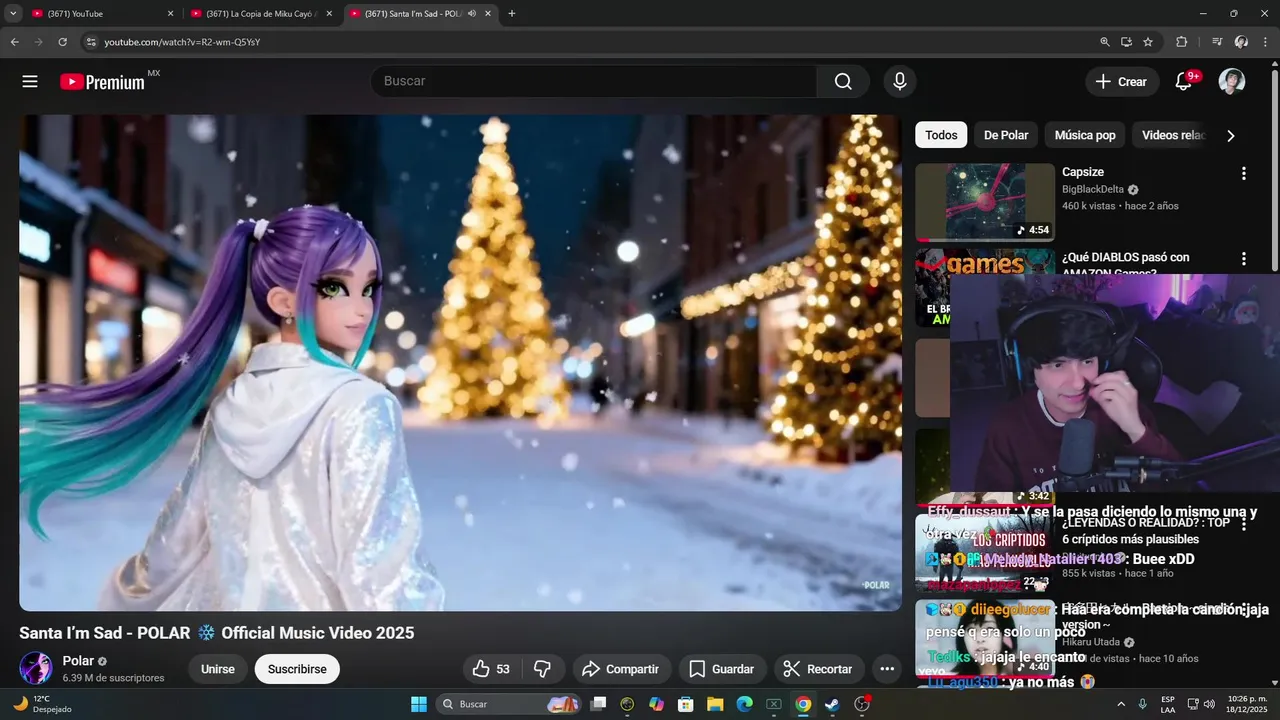1280x720 pixels.
Task: Open more actions ellipsis beside Recortar
Action: (887, 669)
